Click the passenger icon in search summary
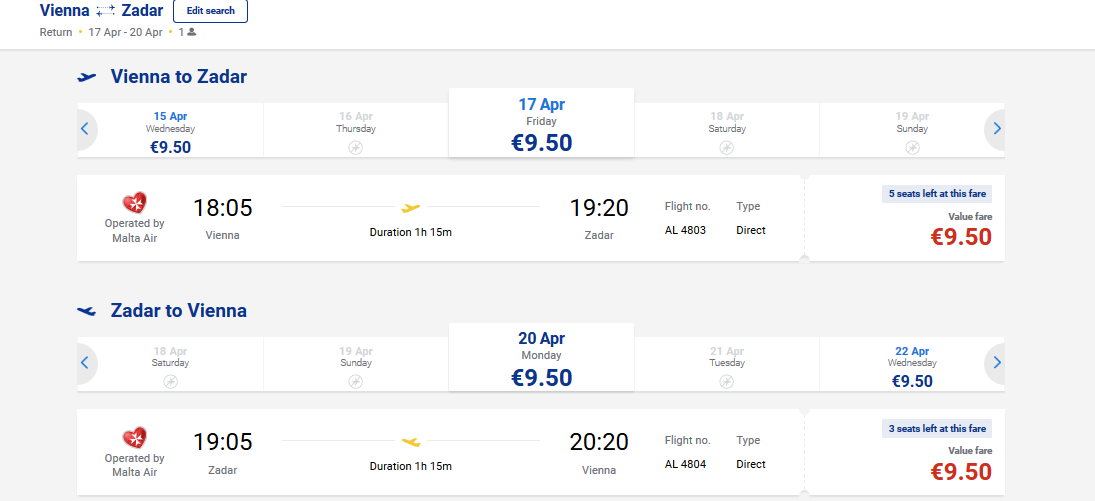1095x501 pixels. pos(191,32)
